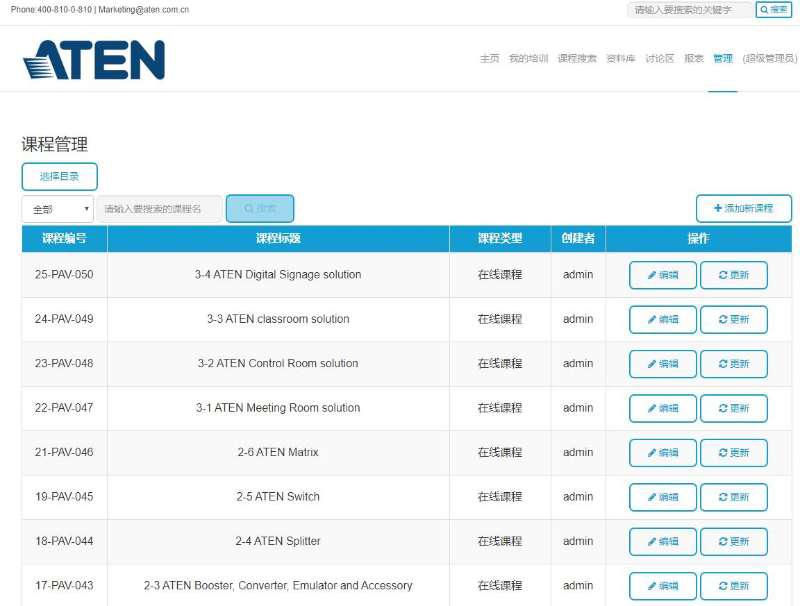
Task: Edit course 18-PAV-044
Action: (x=663, y=541)
